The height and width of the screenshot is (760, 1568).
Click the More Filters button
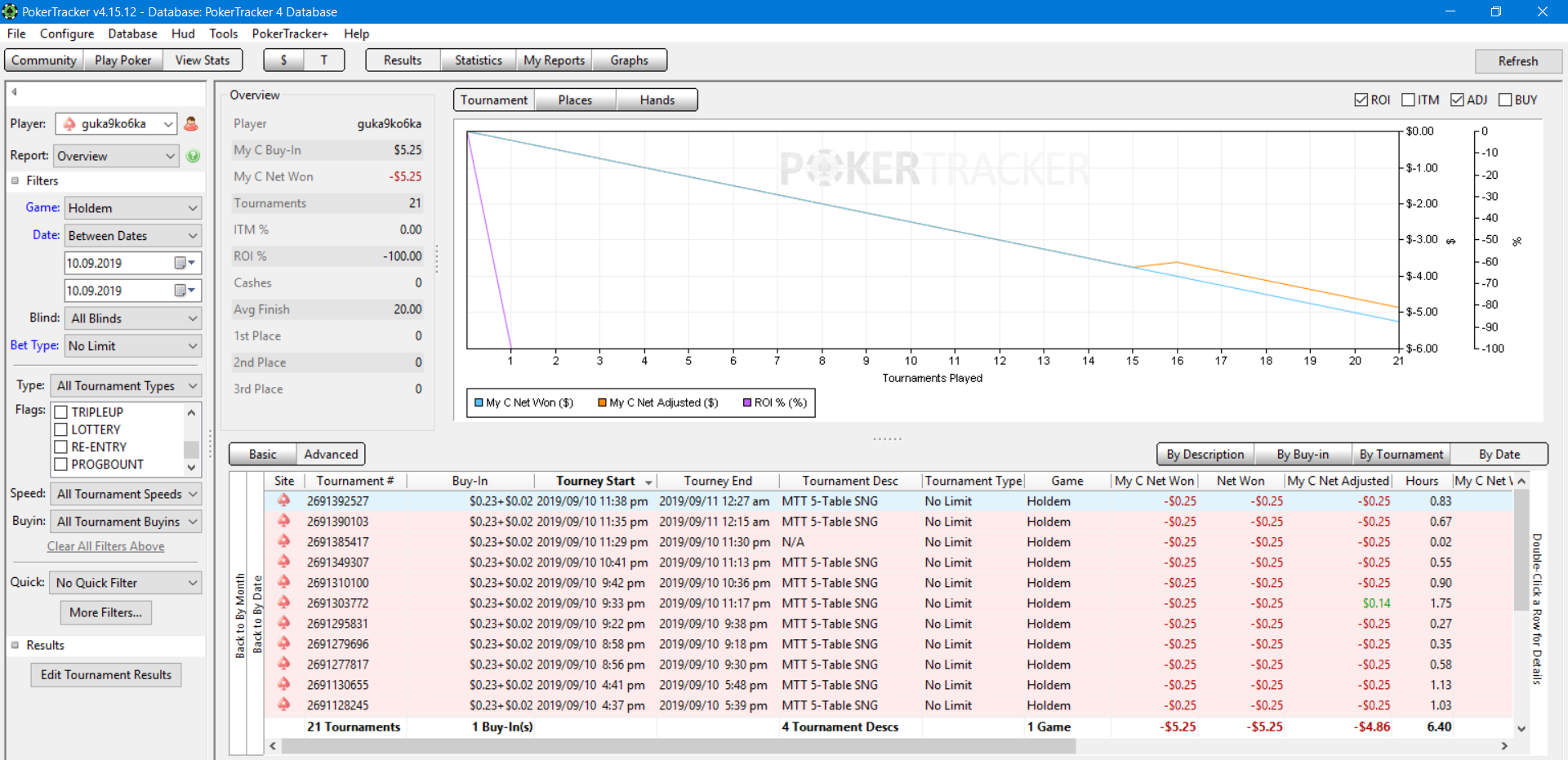tap(106, 612)
